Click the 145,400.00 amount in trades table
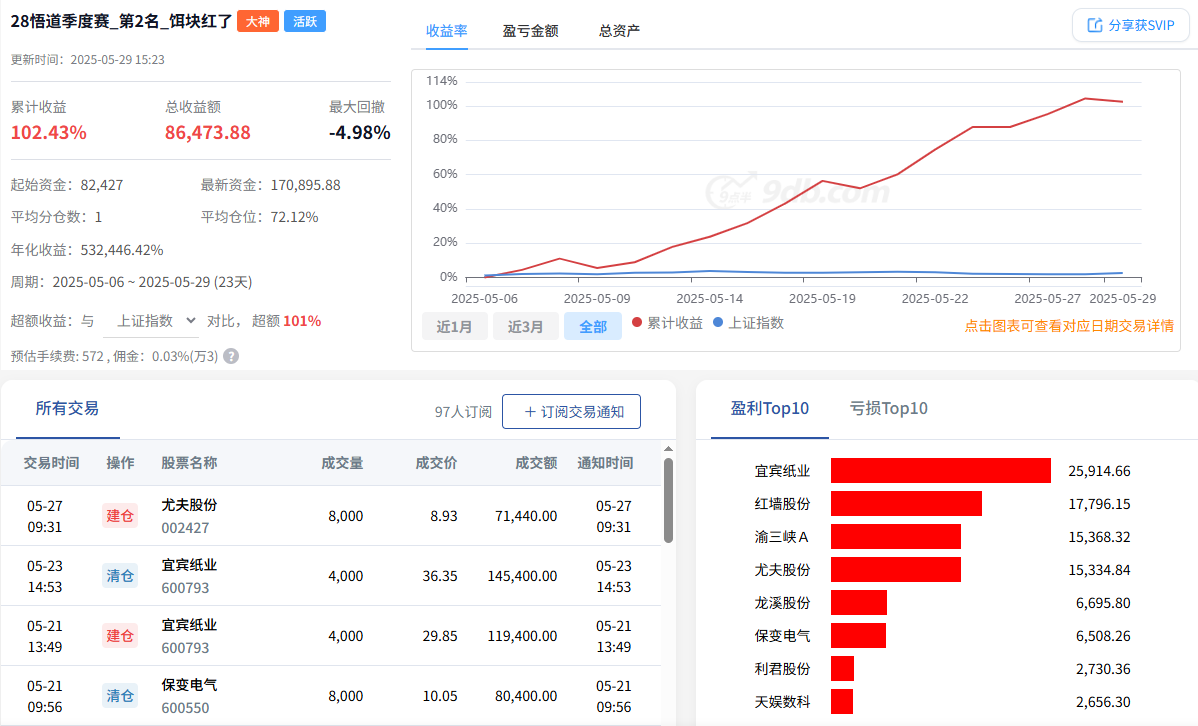Image resolution: width=1198 pixels, height=726 pixels. tap(523, 575)
